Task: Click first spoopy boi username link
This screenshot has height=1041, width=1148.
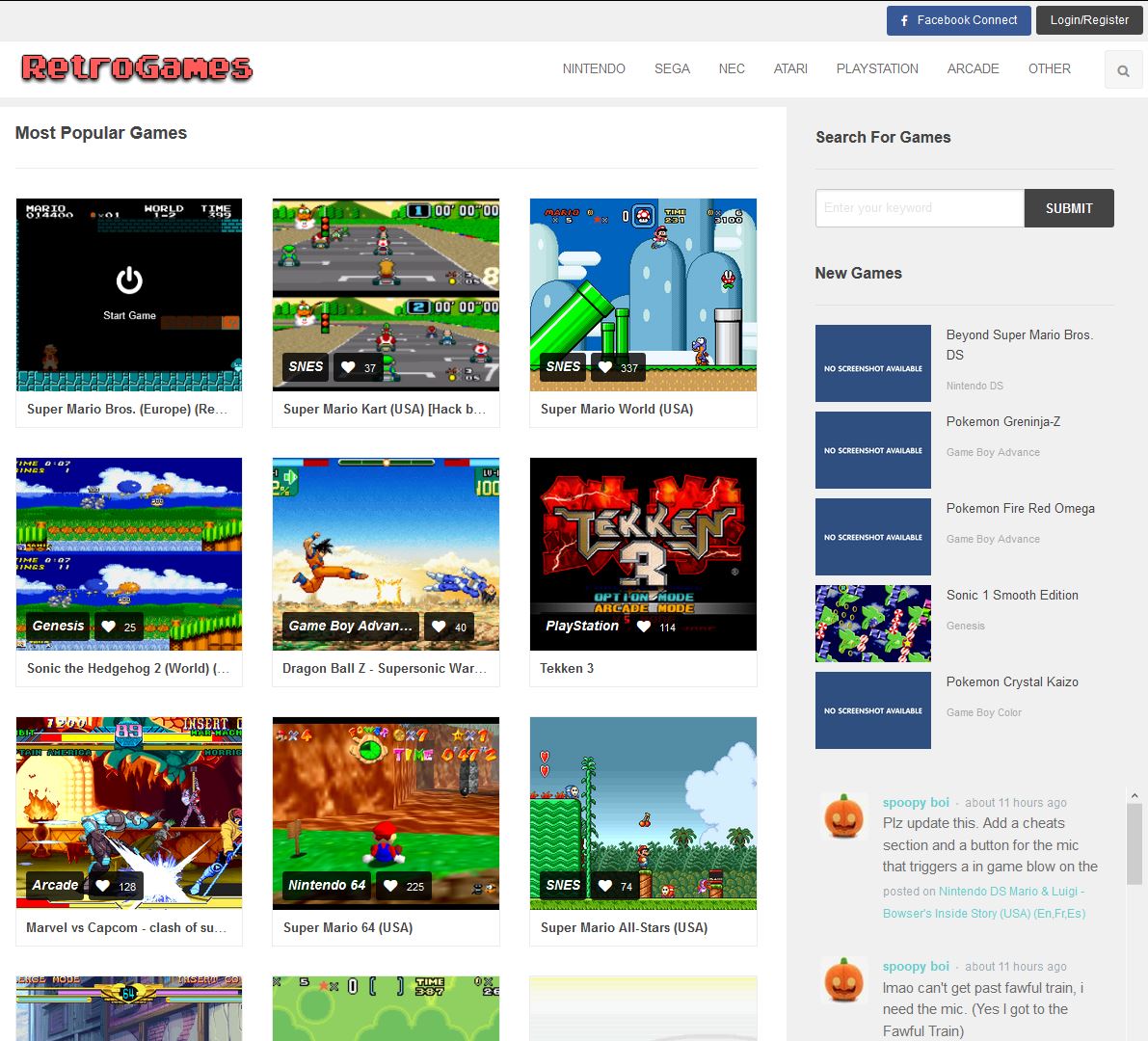Action: click(915, 802)
